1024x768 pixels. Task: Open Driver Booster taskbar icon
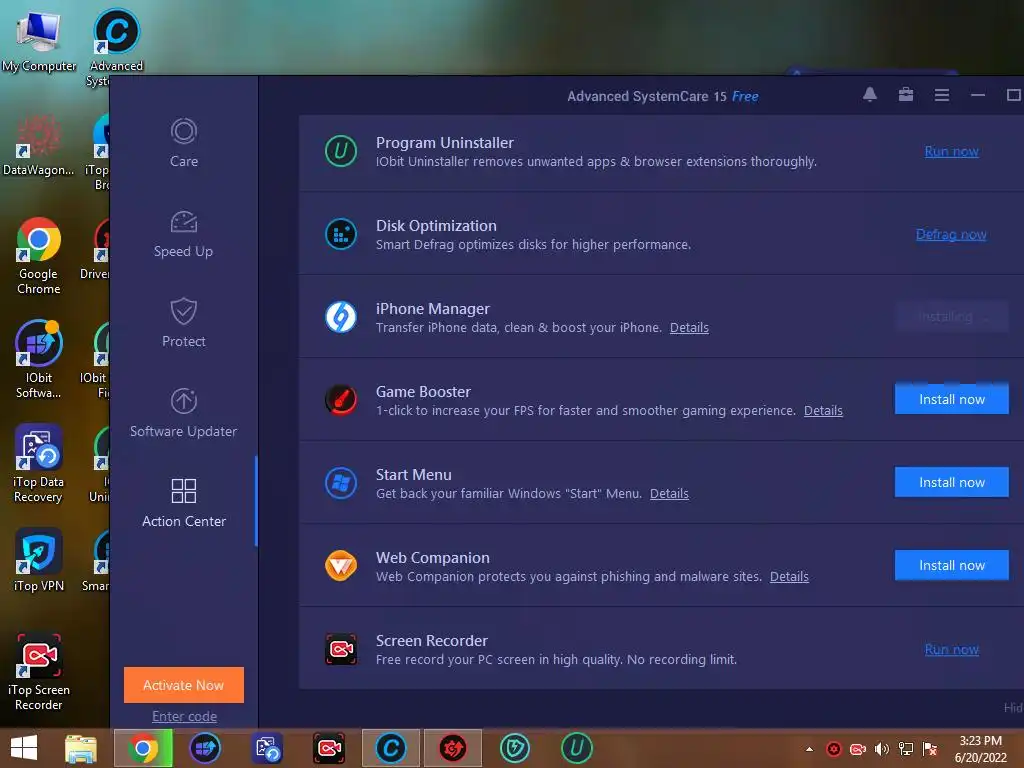click(453, 748)
